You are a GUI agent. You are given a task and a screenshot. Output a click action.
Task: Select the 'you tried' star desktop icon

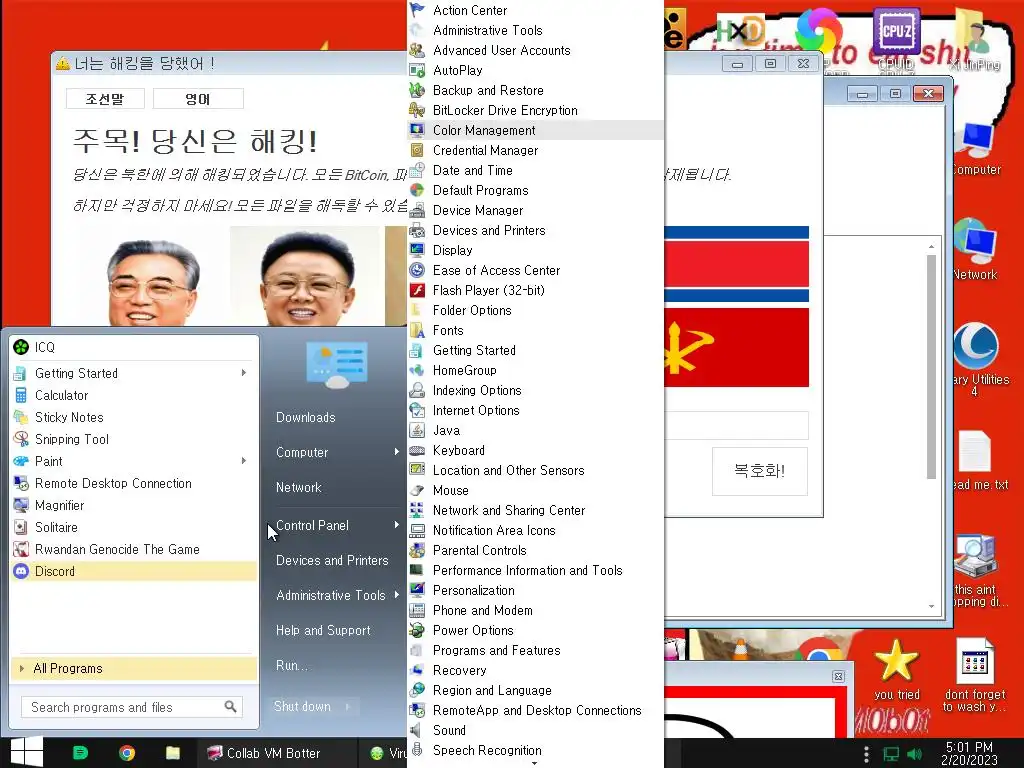[896, 669]
